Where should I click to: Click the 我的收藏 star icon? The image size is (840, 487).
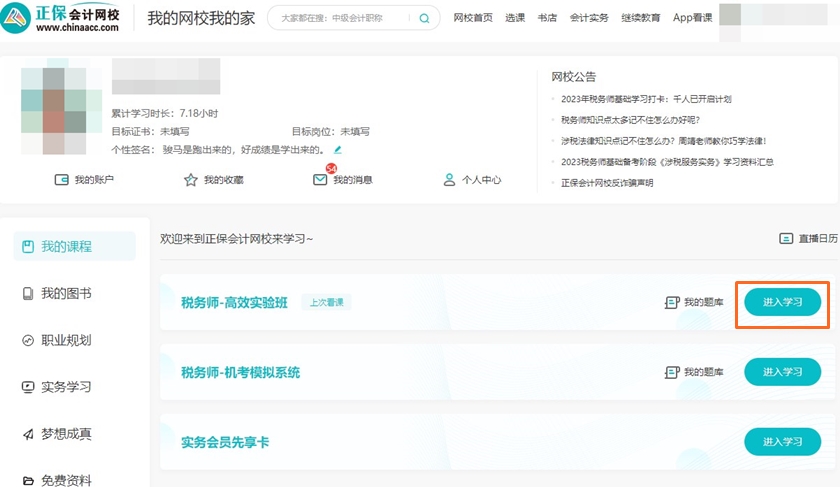191,179
